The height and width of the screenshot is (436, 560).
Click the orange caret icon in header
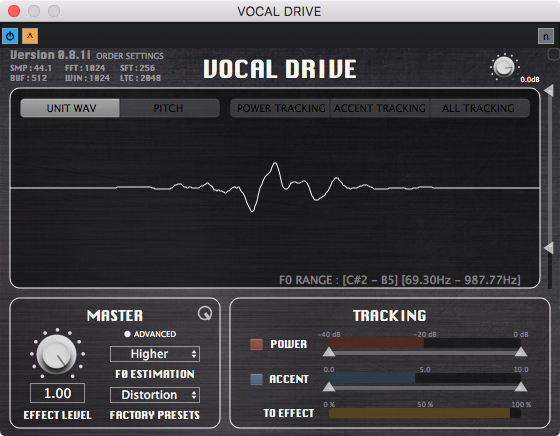30,36
